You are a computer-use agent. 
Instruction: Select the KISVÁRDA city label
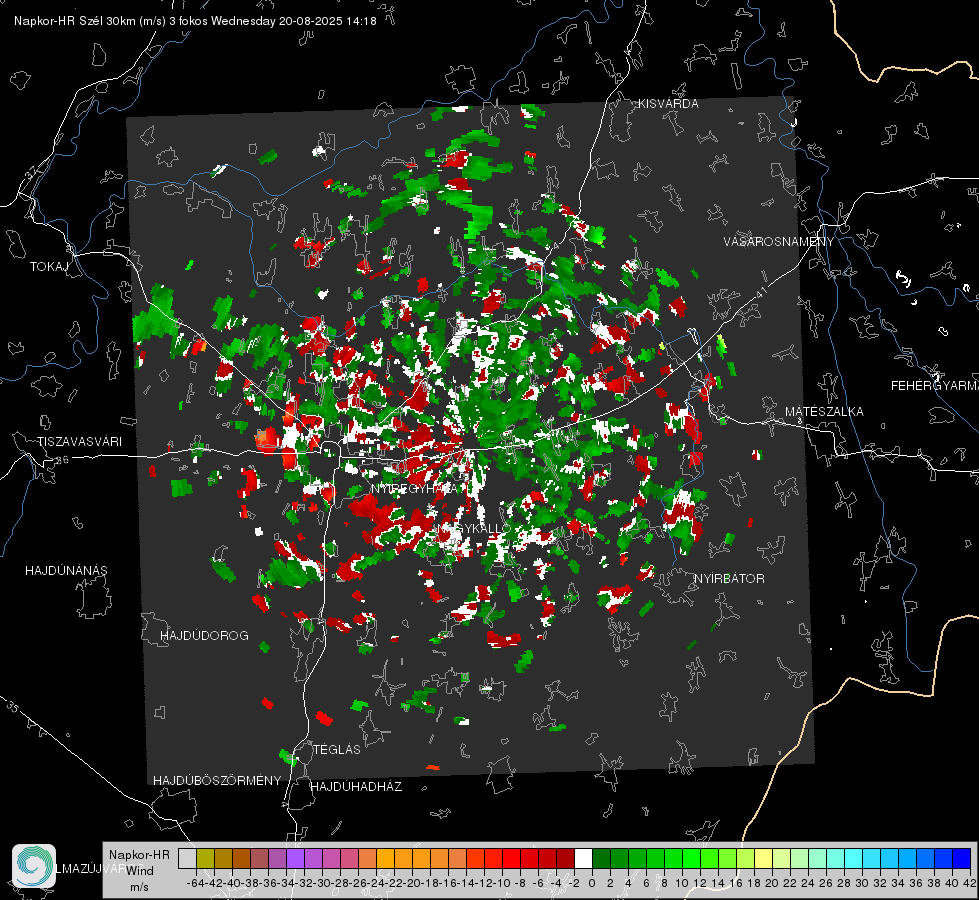coord(668,104)
